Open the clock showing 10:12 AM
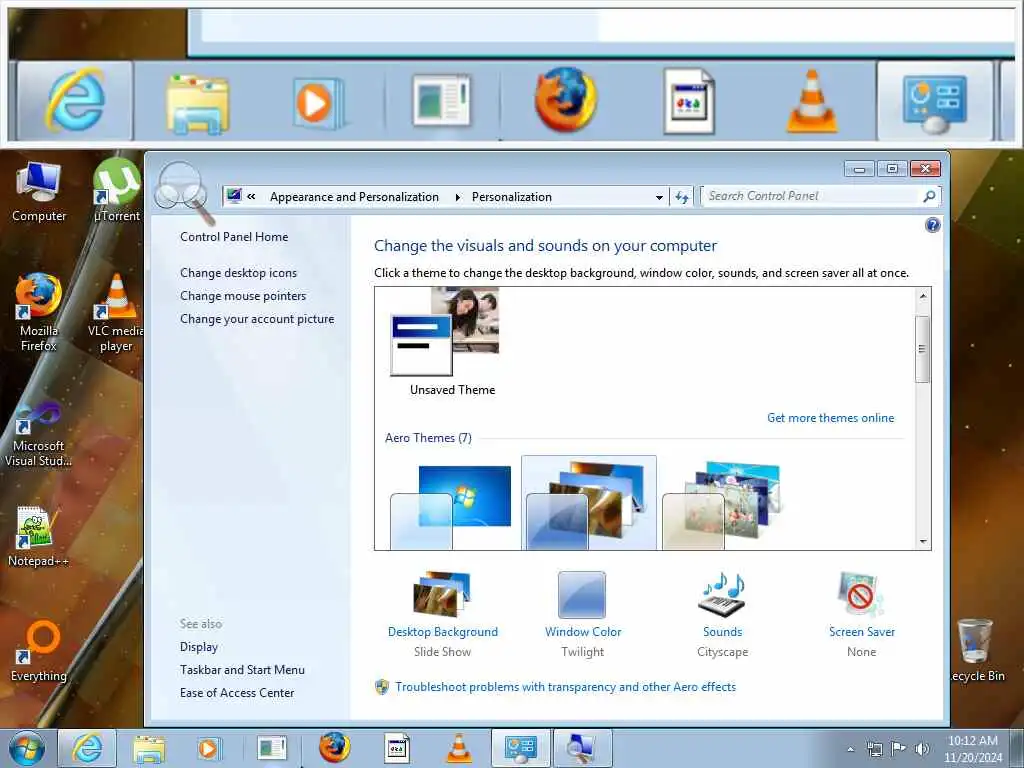1024x768 pixels. (x=973, y=748)
